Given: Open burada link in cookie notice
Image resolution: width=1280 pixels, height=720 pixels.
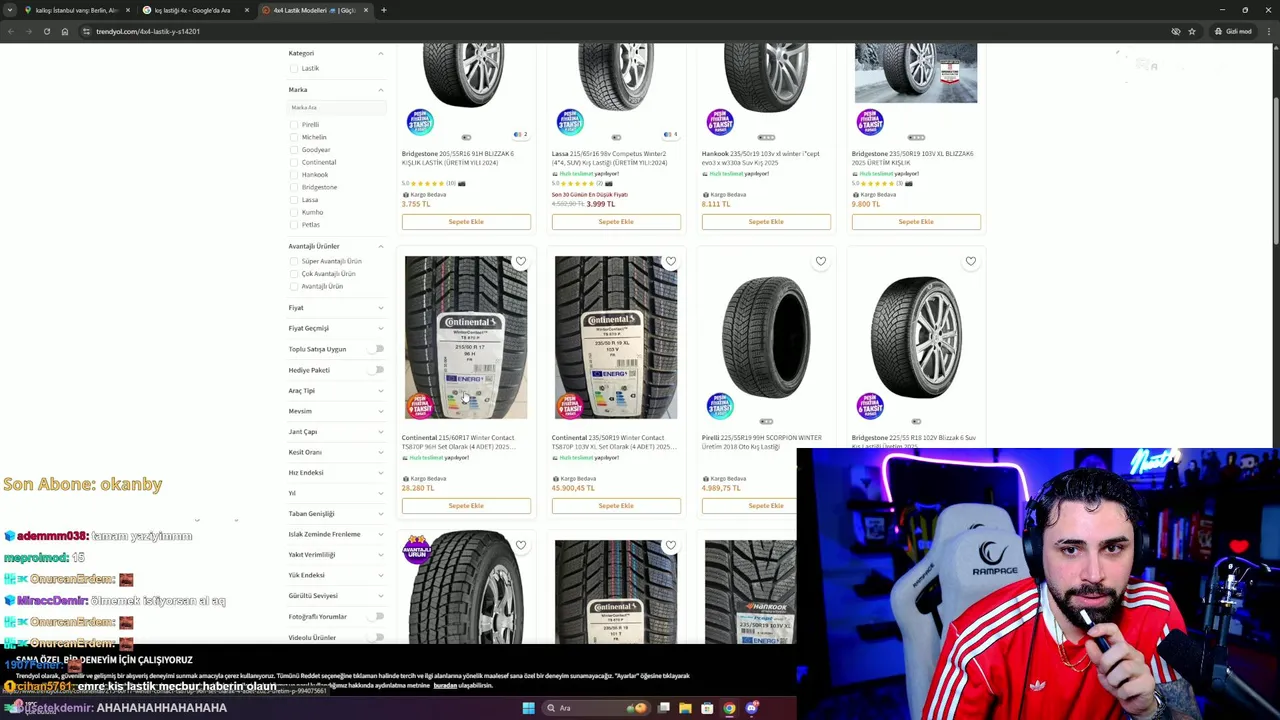Looking at the screenshot, I should pos(443,686).
